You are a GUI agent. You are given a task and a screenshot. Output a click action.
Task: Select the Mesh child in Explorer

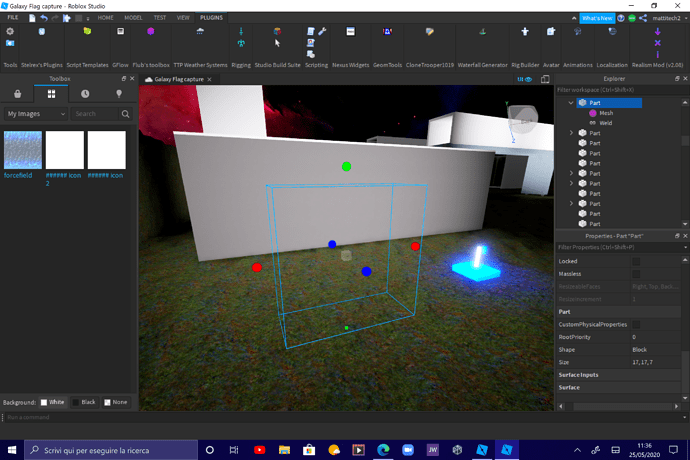click(606, 113)
